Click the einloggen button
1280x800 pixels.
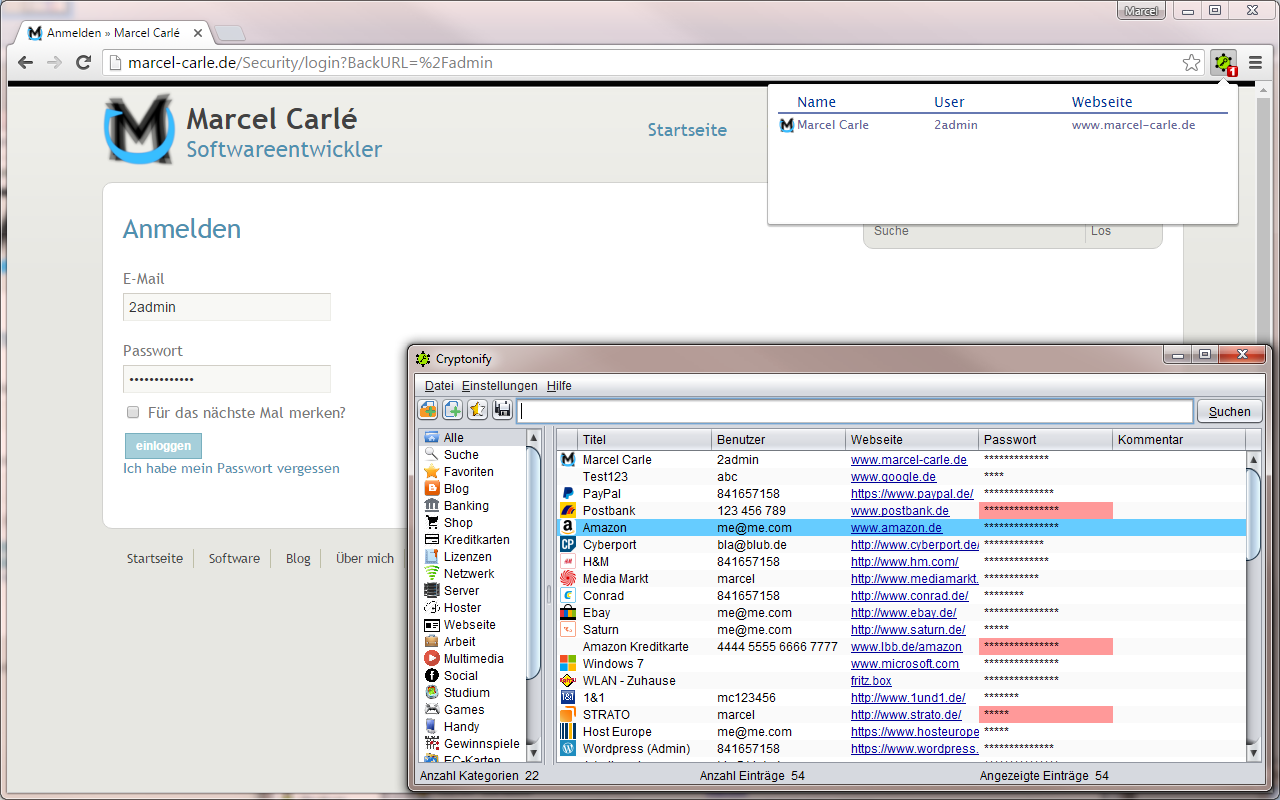(163, 446)
